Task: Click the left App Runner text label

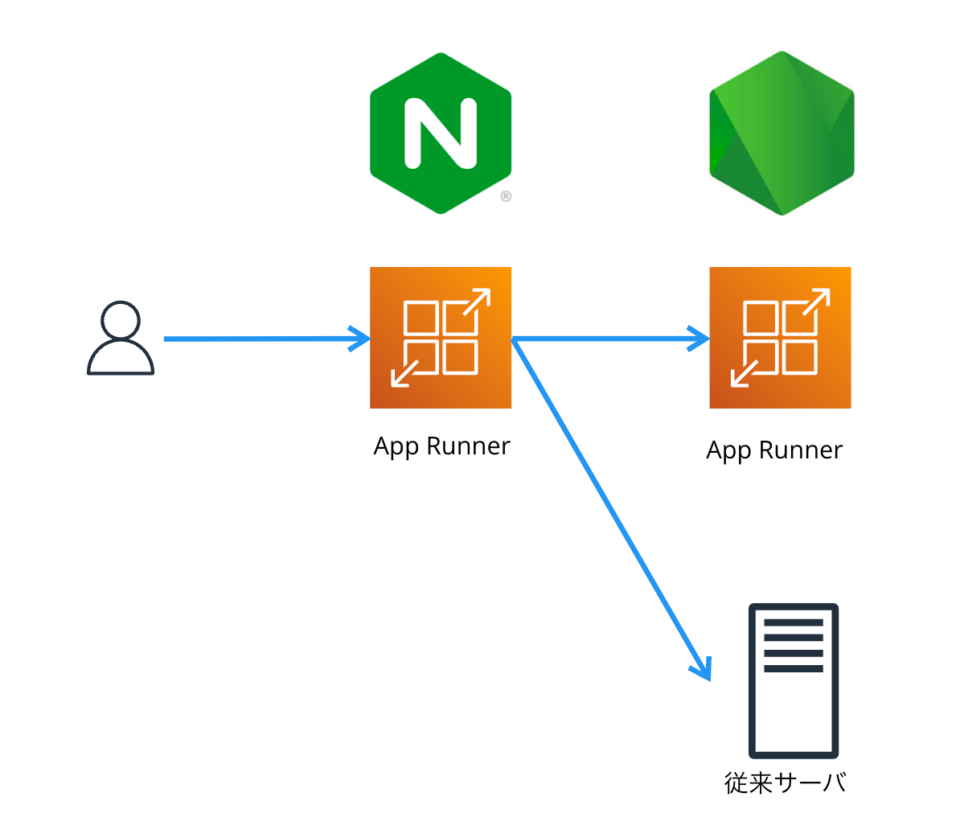Action: click(x=441, y=446)
